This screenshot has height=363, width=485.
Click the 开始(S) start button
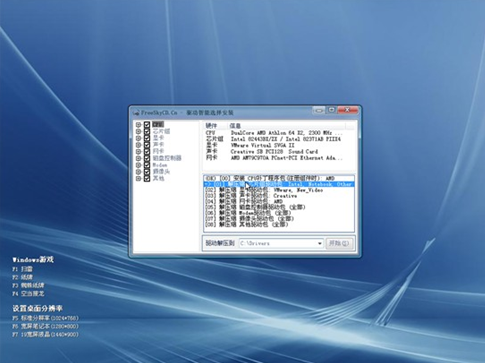click(338, 243)
